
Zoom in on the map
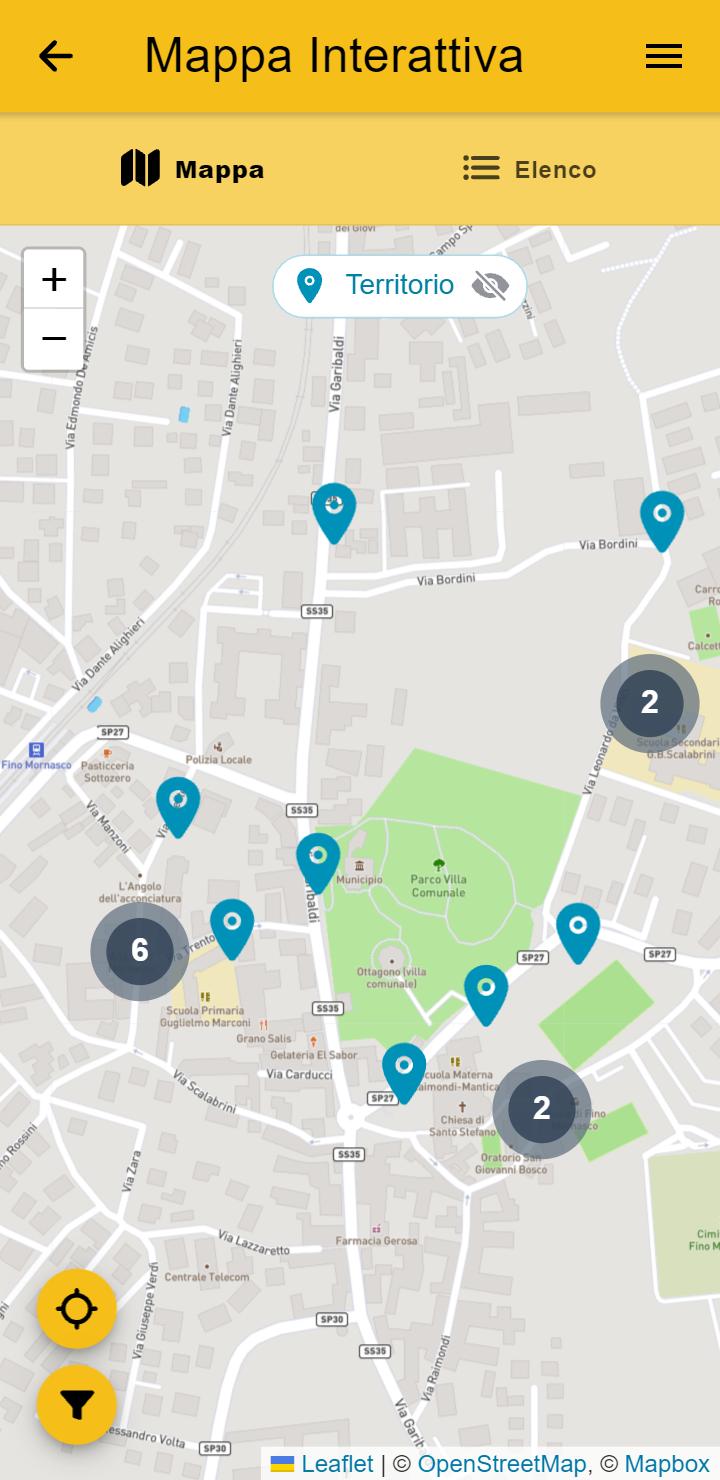(54, 279)
